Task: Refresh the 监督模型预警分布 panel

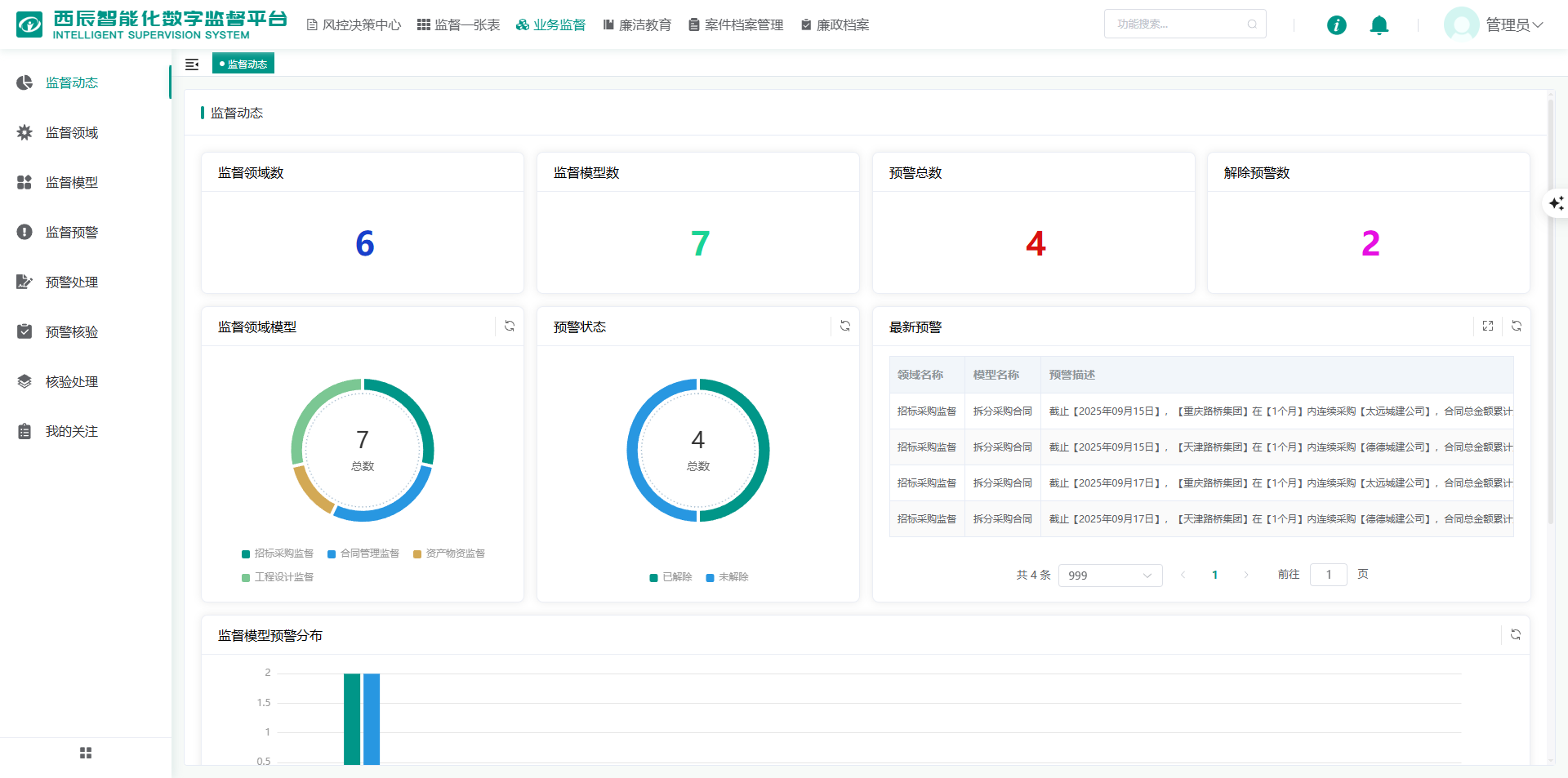Action: (1516, 635)
